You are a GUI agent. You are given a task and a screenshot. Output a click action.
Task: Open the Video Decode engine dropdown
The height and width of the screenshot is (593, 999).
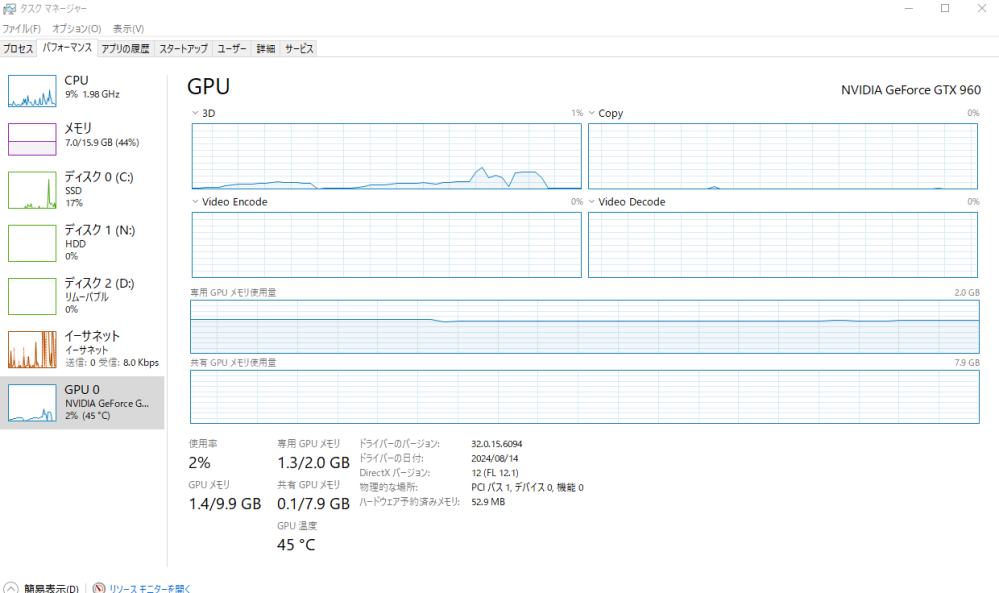(592, 201)
